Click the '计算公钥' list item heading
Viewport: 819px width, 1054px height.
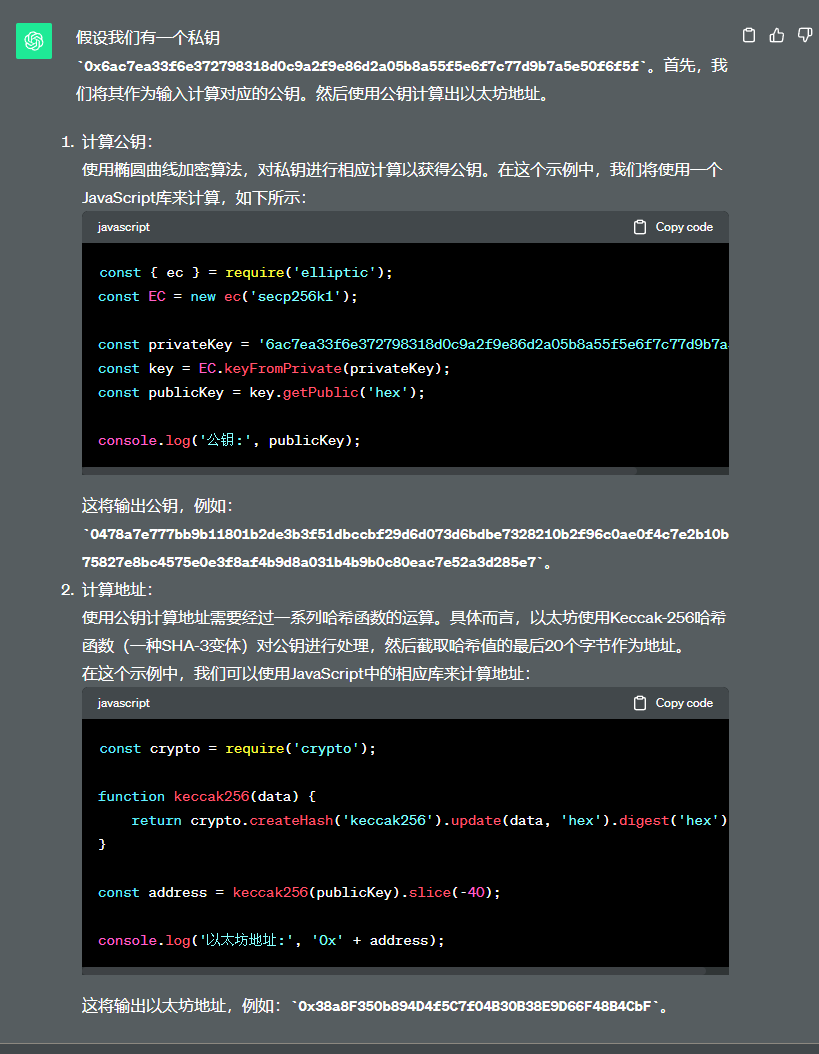[x=117, y=142]
